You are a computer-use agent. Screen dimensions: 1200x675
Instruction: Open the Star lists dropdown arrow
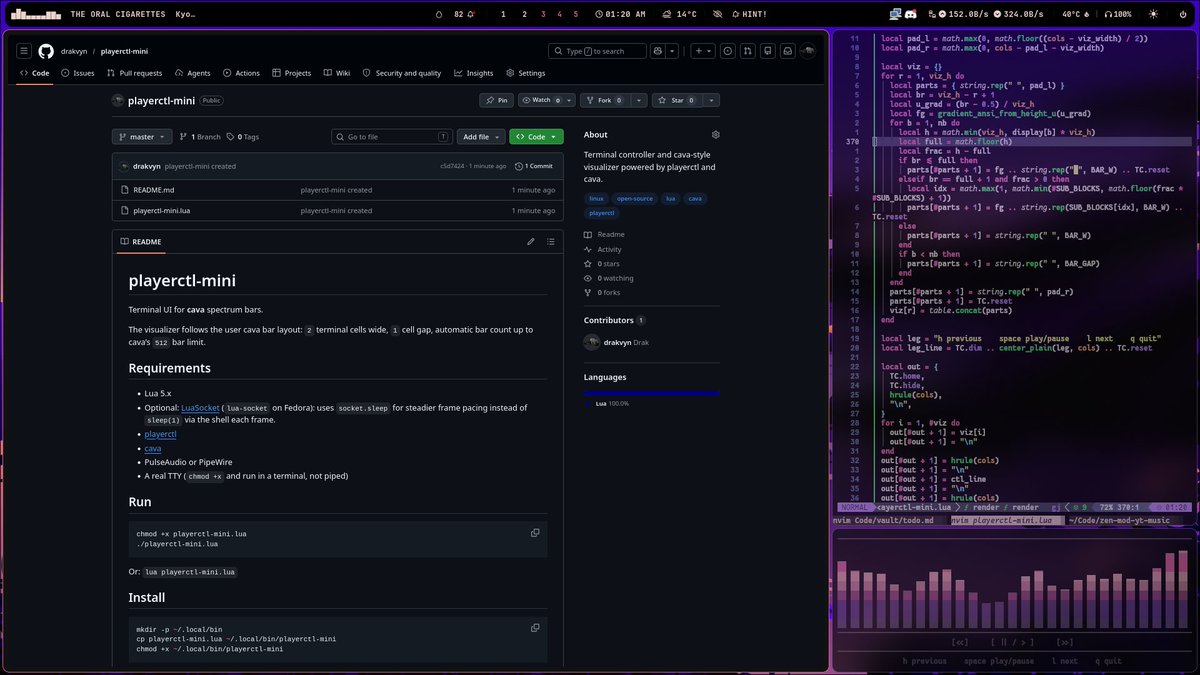point(712,100)
